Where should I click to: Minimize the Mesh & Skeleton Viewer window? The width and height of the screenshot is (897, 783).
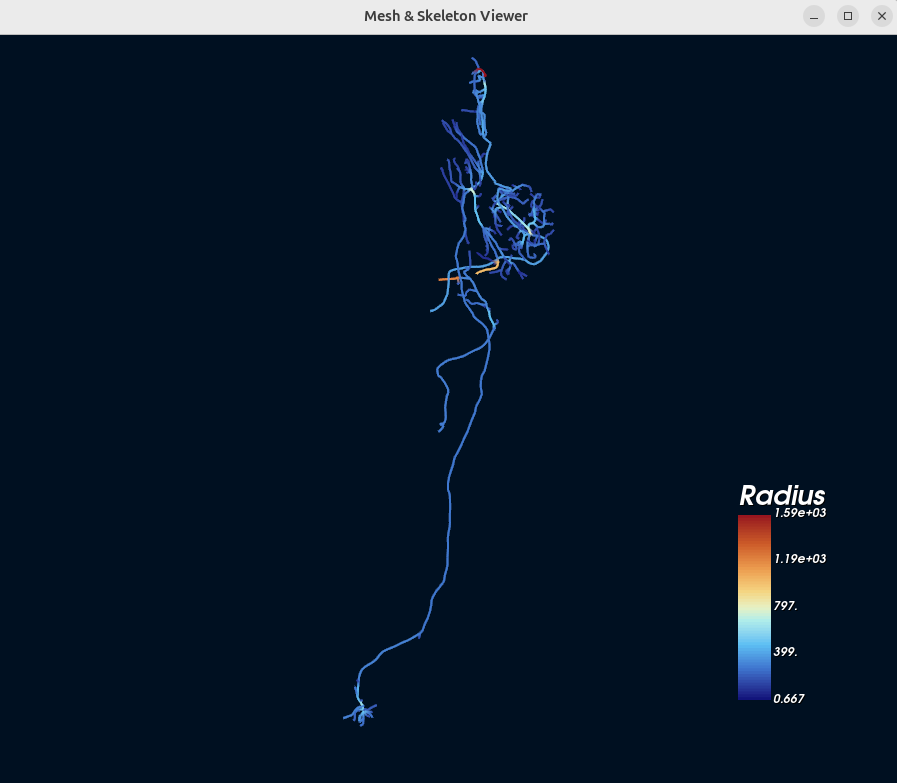(x=813, y=16)
